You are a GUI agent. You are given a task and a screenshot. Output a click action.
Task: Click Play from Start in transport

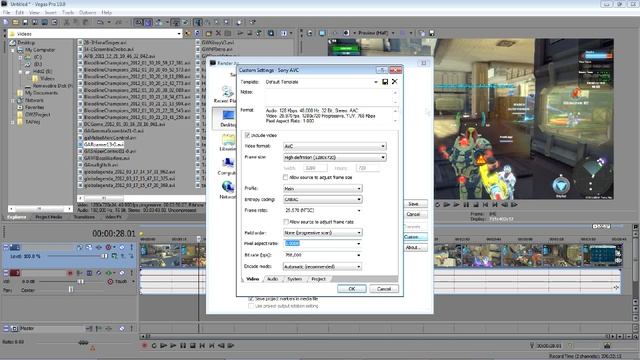tap(164, 346)
